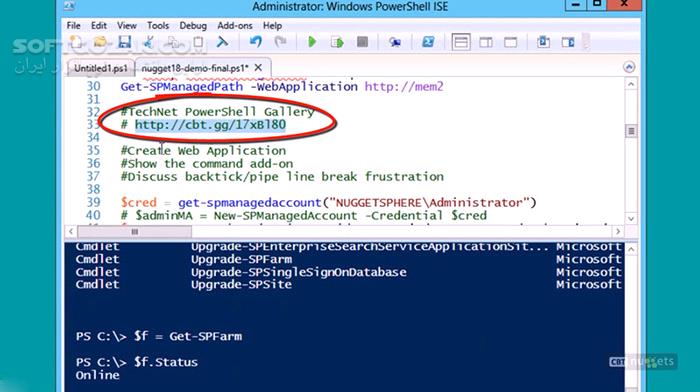
Task: Click the Show Command Add-on icon
Action: [568, 42]
